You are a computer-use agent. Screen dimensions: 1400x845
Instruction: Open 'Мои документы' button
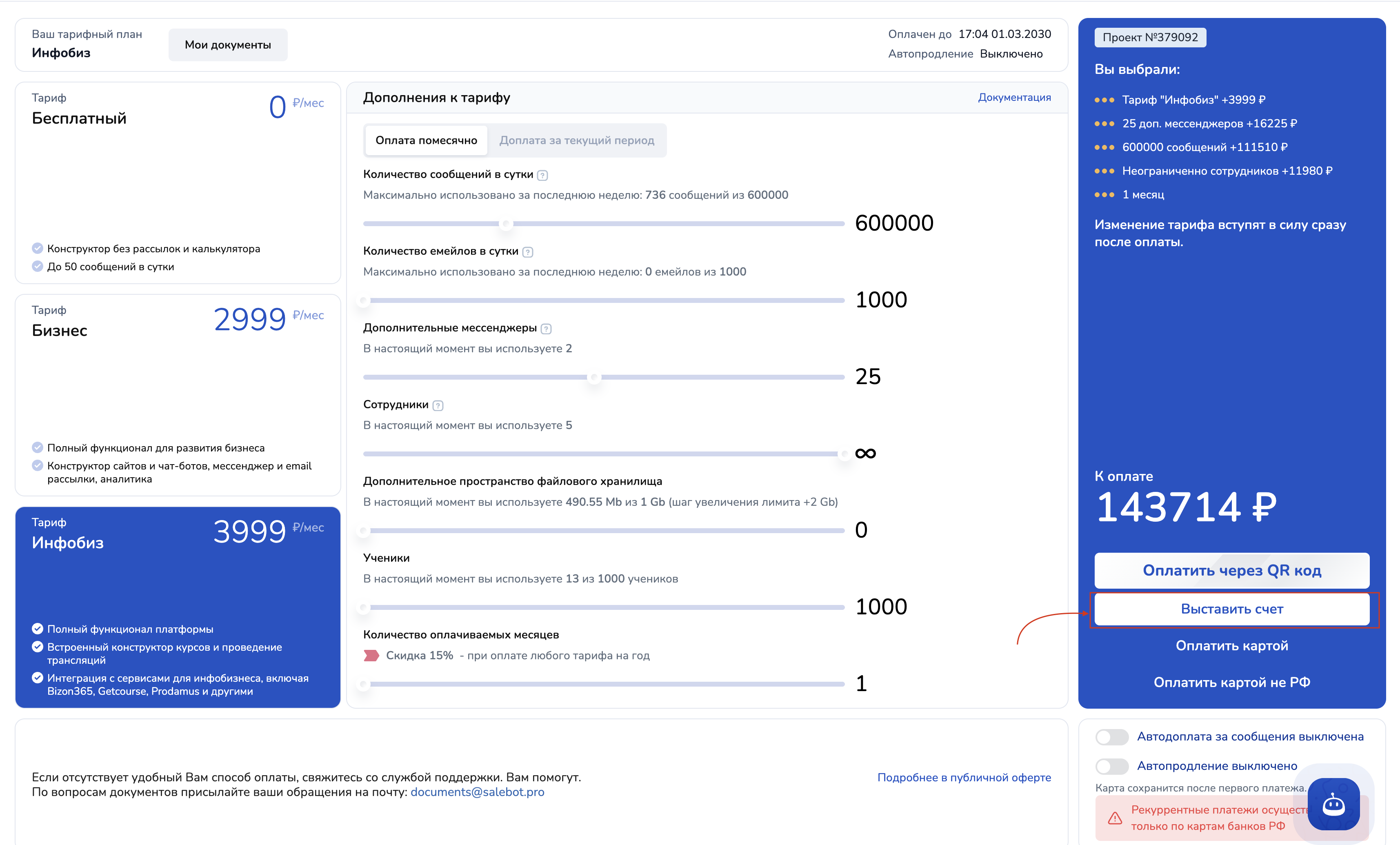(227, 45)
